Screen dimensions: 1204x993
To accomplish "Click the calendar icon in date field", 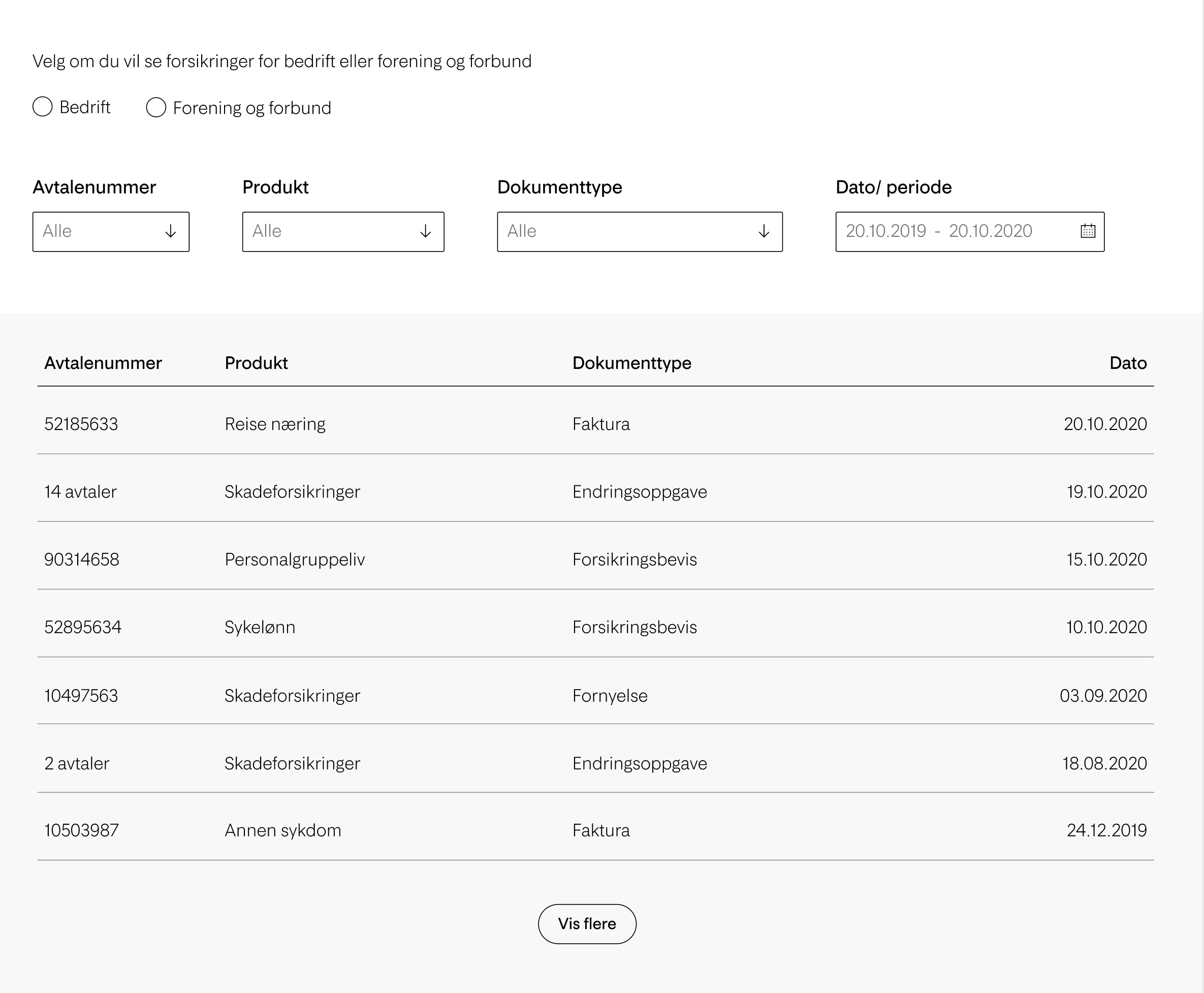I will coord(1088,231).
